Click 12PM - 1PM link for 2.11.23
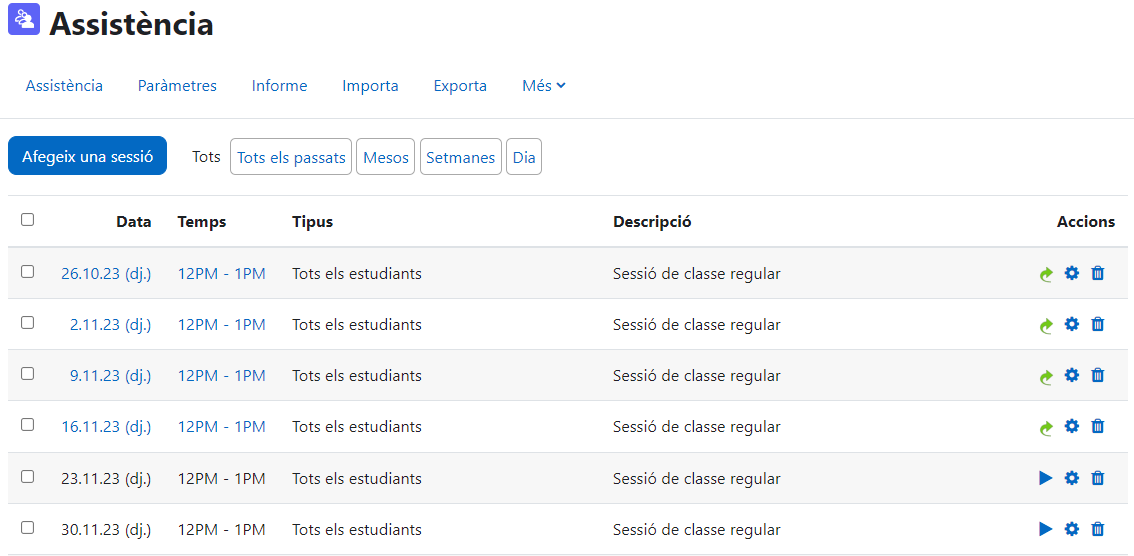Screen dimensions: 1134x556 pyautogui.click(x=221, y=325)
